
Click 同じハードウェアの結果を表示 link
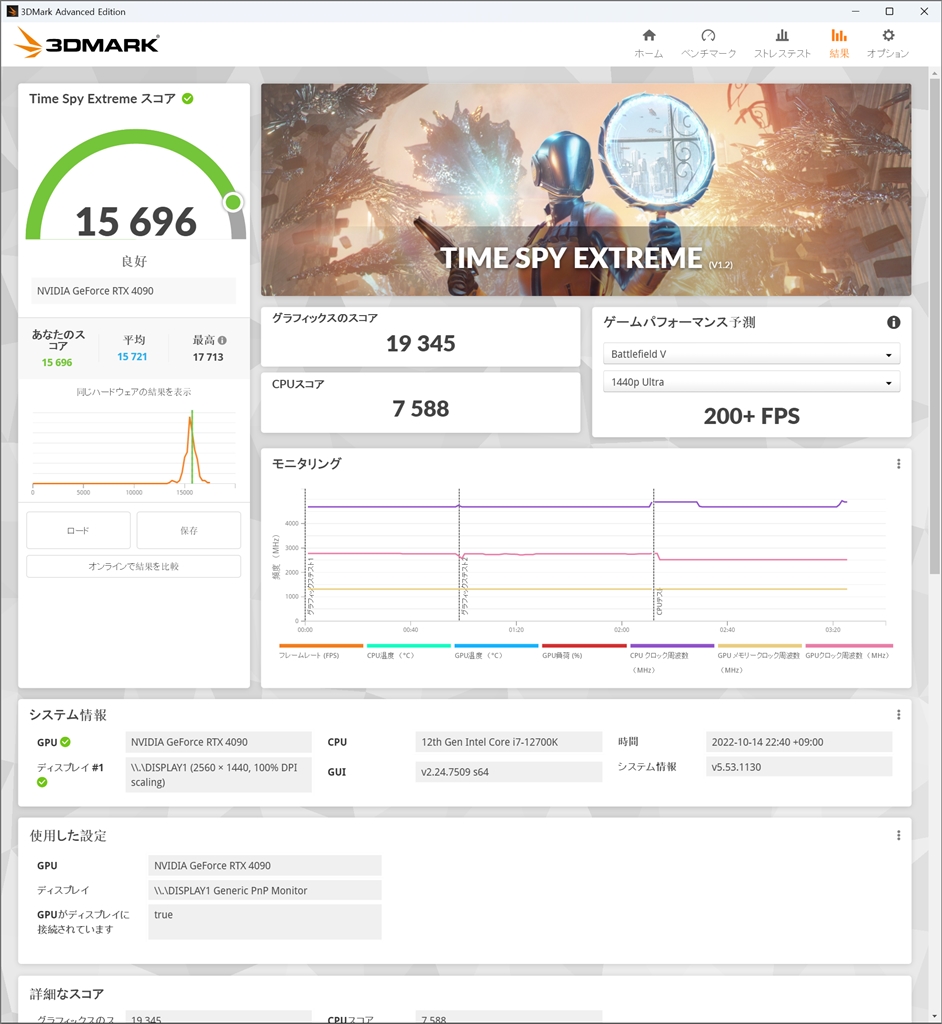tap(134, 392)
